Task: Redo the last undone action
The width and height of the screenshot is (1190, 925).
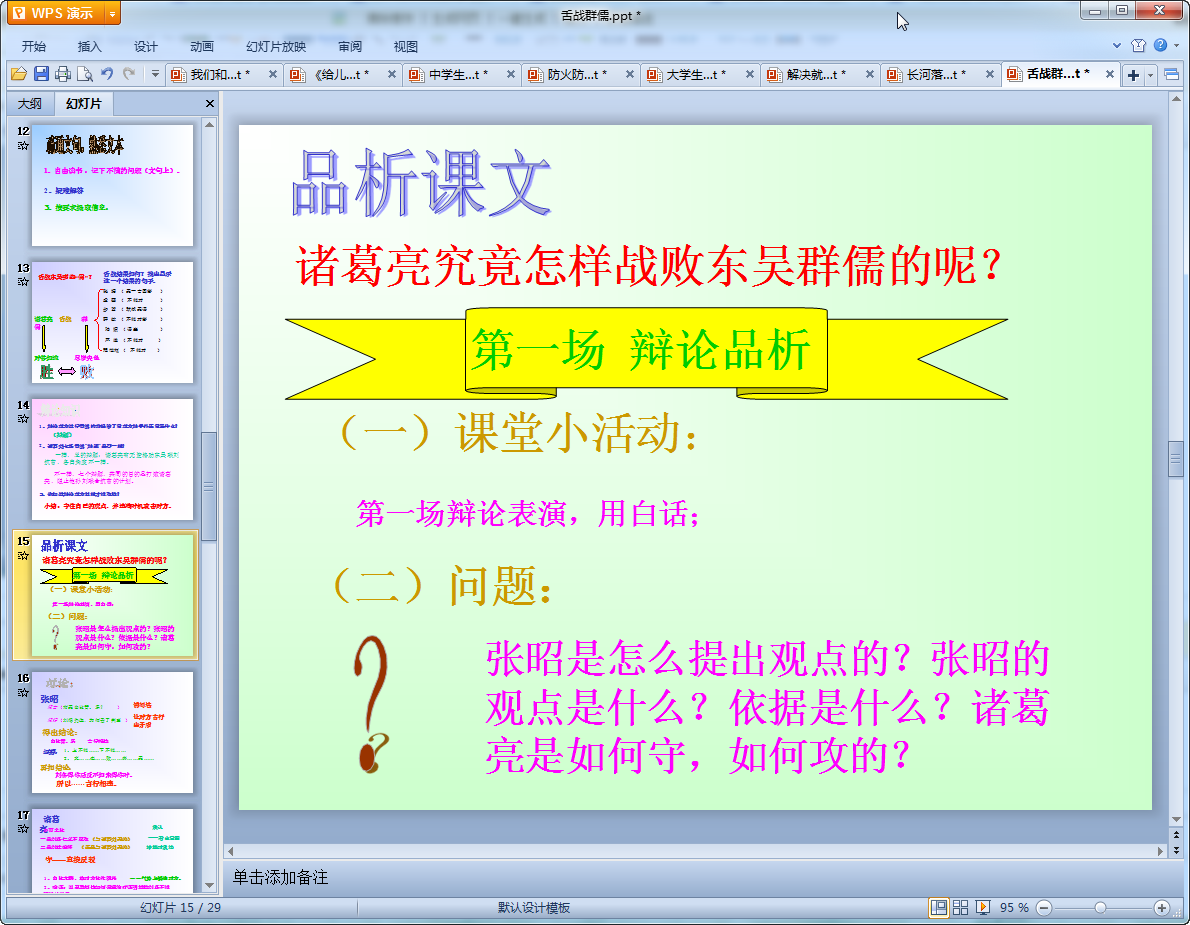Action: 128,74
